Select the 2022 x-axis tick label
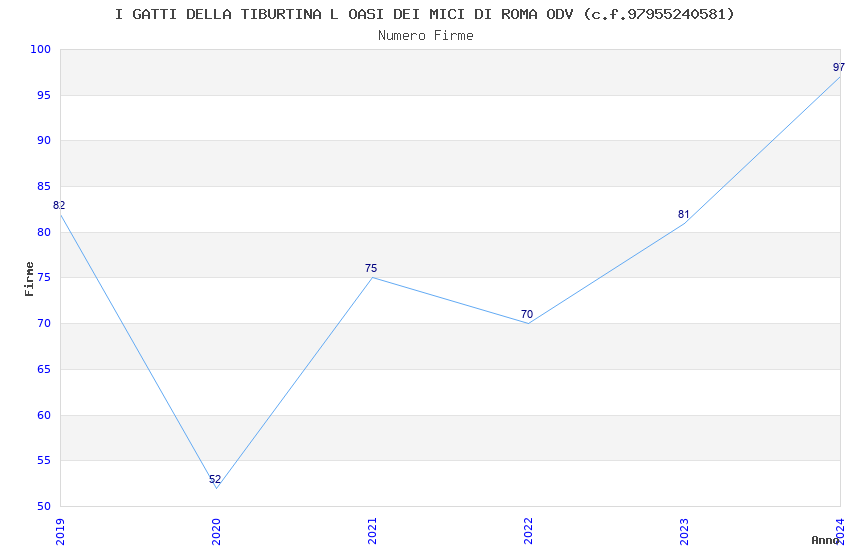 (528, 531)
